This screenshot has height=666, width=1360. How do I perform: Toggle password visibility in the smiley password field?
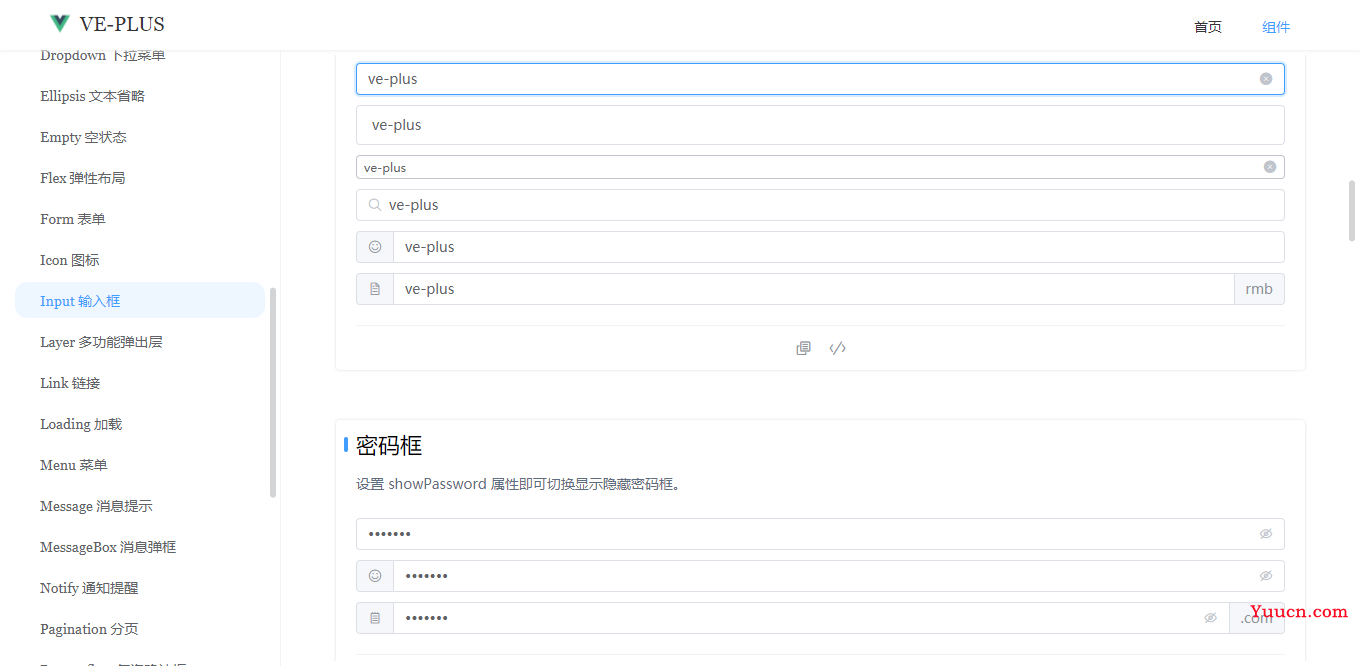(x=1266, y=576)
